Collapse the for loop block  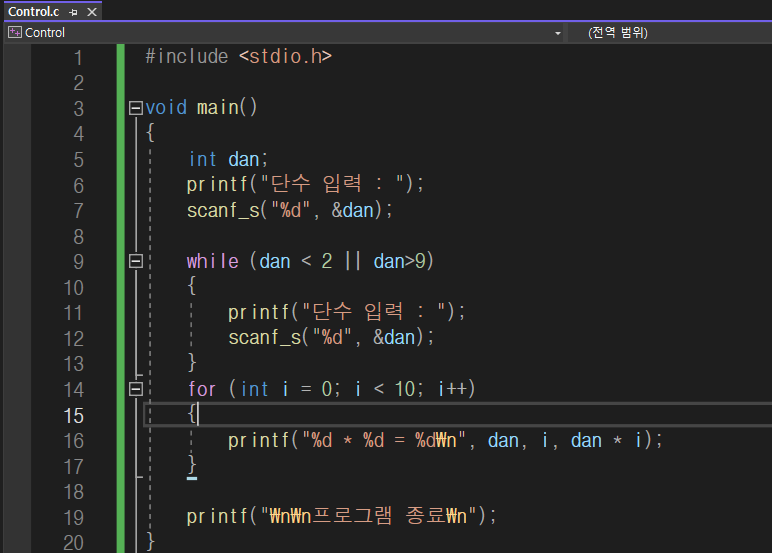(x=136, y=389)
